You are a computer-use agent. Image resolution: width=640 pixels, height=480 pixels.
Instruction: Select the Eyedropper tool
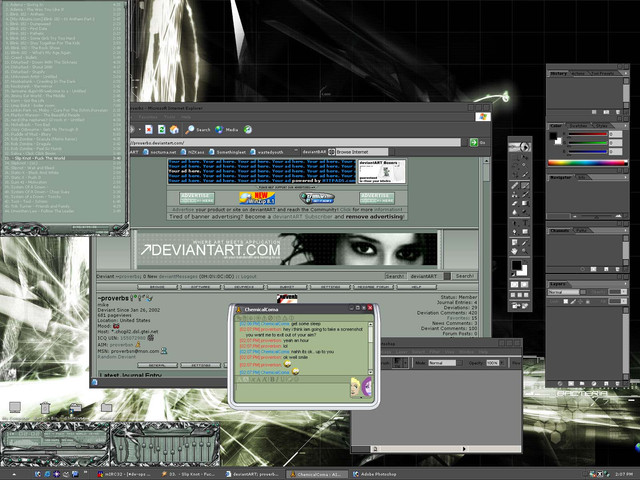point(524,242)
